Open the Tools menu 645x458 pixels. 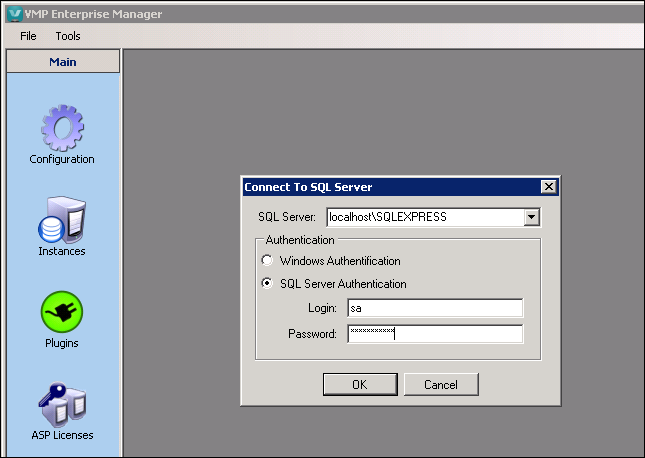68,36
